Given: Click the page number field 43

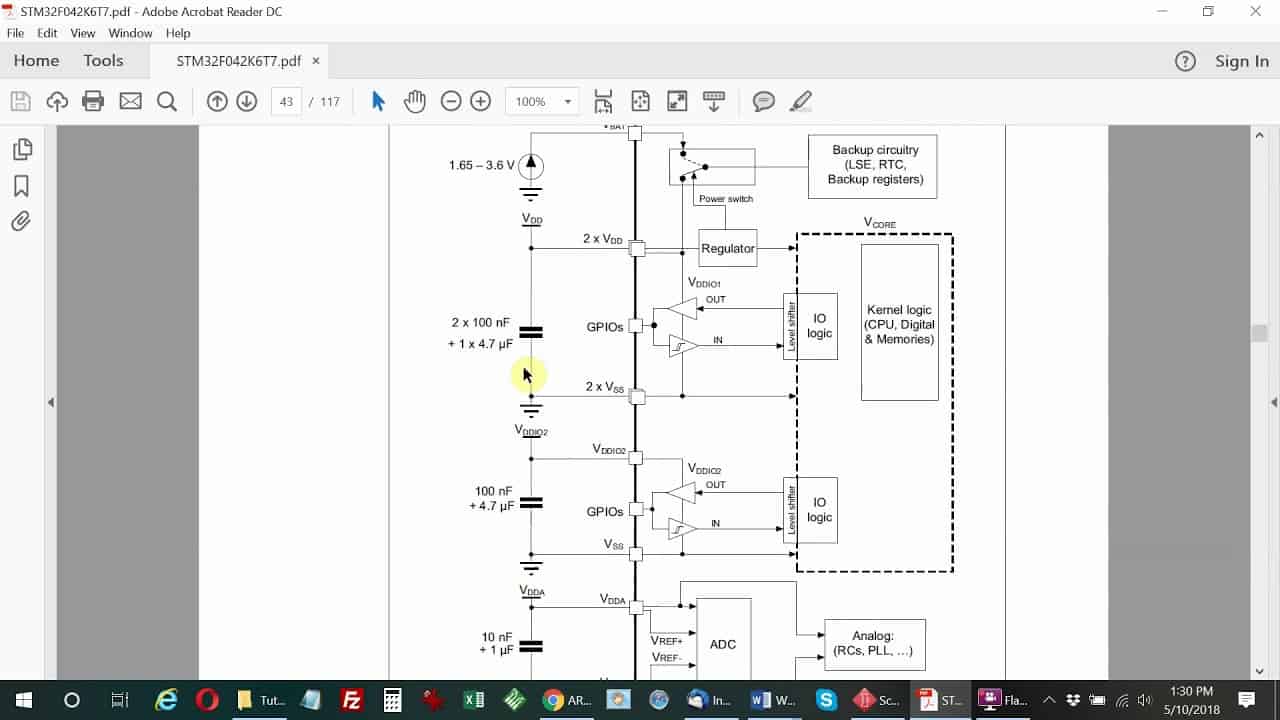Looking at the screenshot, I should click(x=286, y=101).
